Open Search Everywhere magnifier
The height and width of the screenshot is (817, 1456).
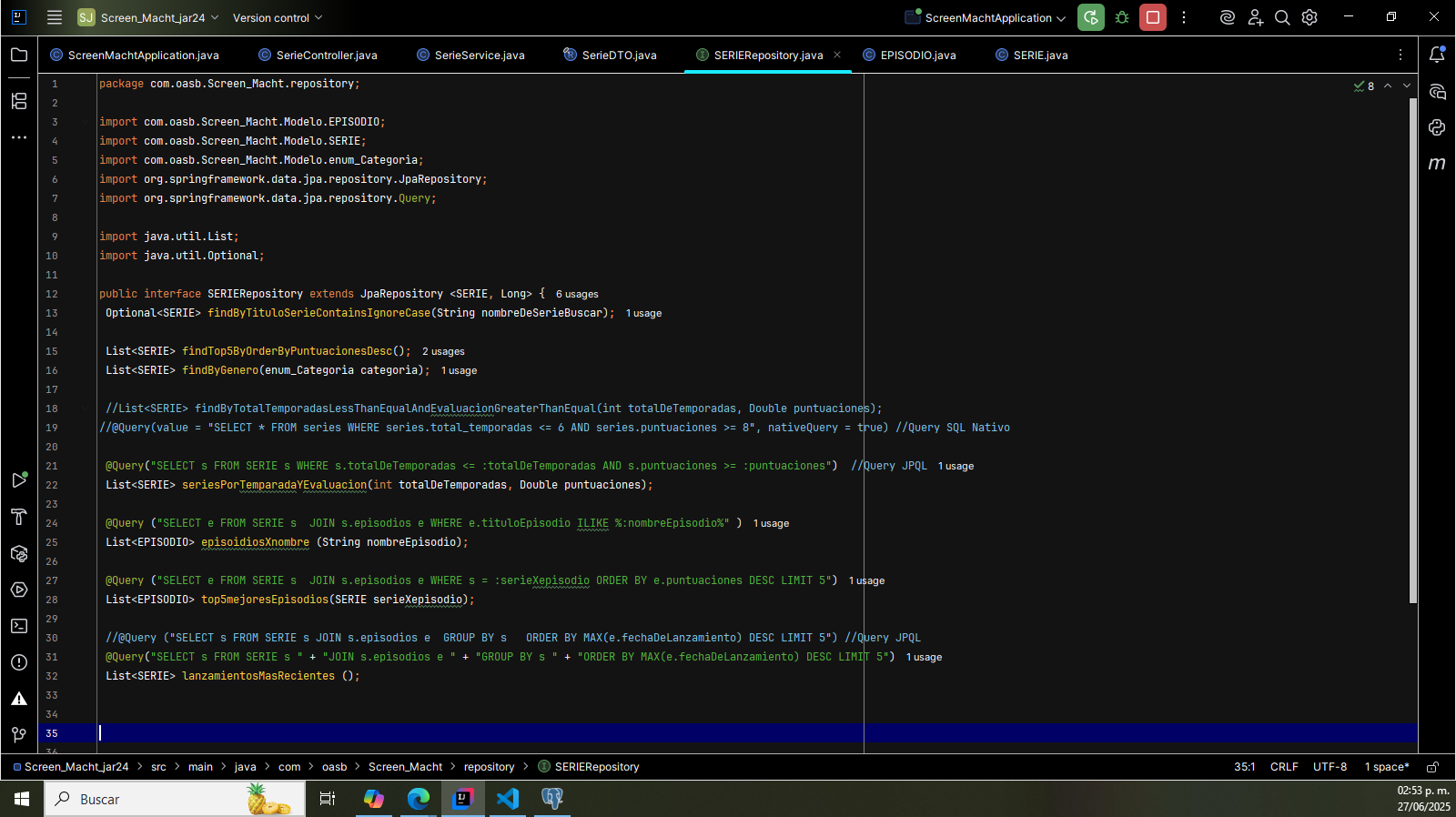click(1282, 17)
